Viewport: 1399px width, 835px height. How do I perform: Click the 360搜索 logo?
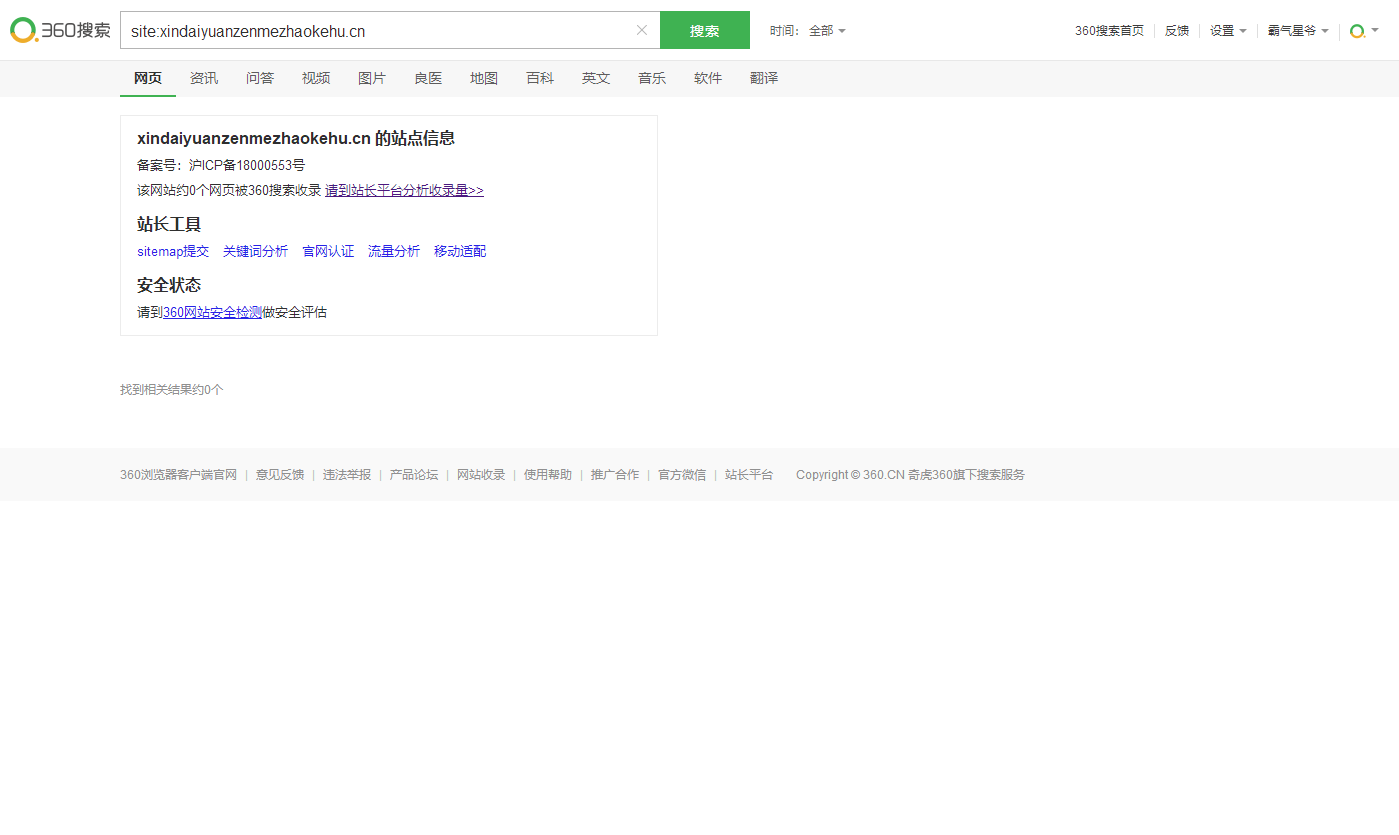[60, 30]
